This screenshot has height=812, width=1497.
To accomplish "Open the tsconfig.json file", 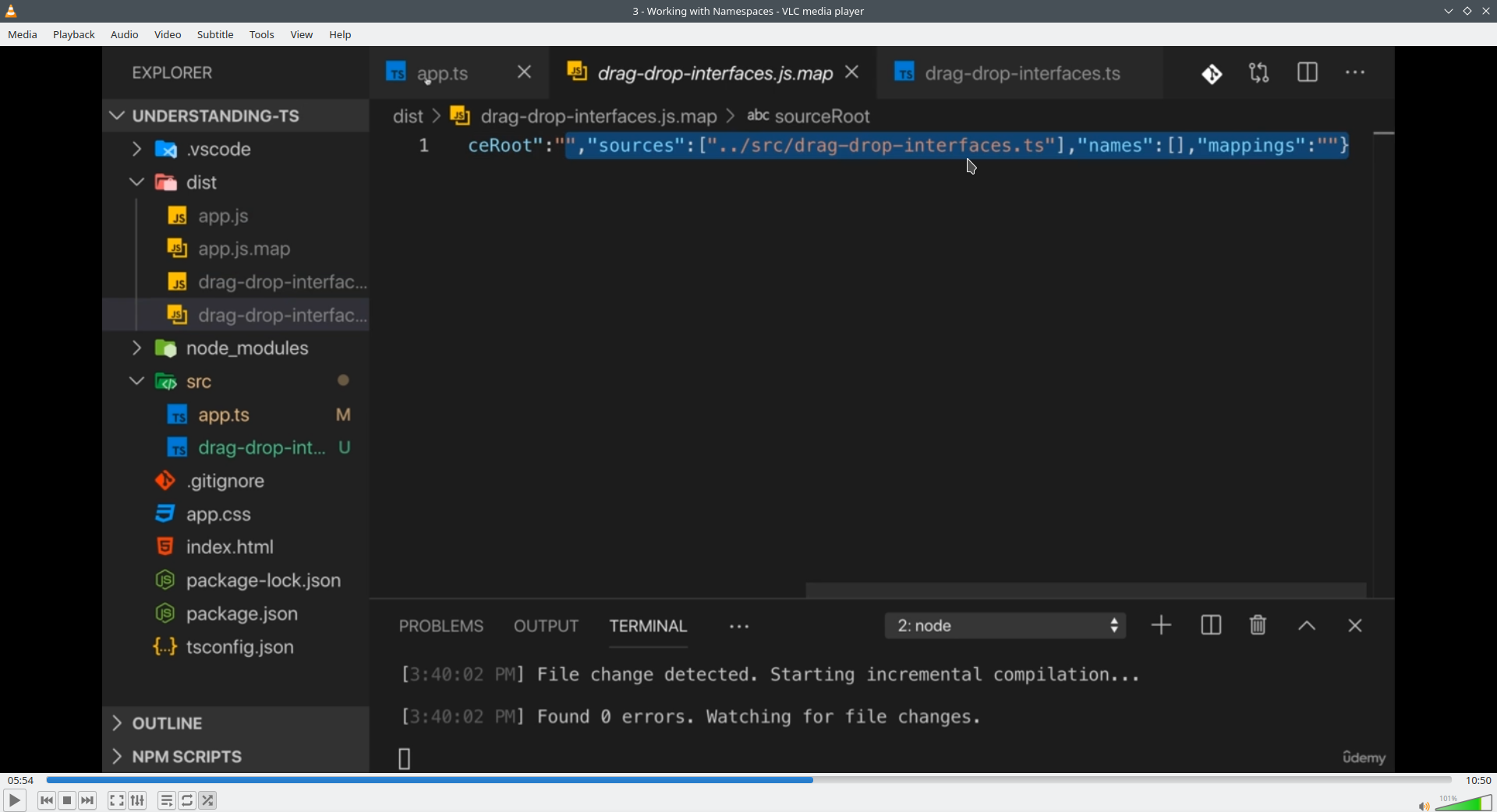I will 235,648.
